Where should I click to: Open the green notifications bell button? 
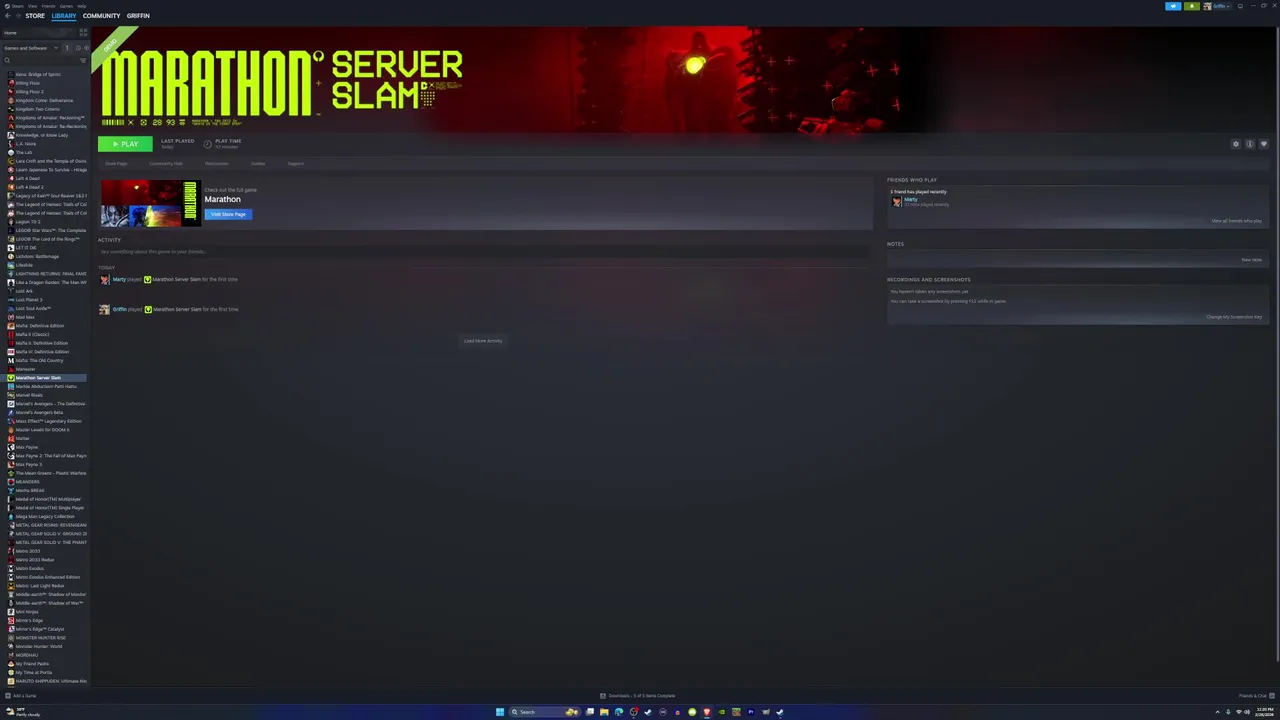[1191, 6]
